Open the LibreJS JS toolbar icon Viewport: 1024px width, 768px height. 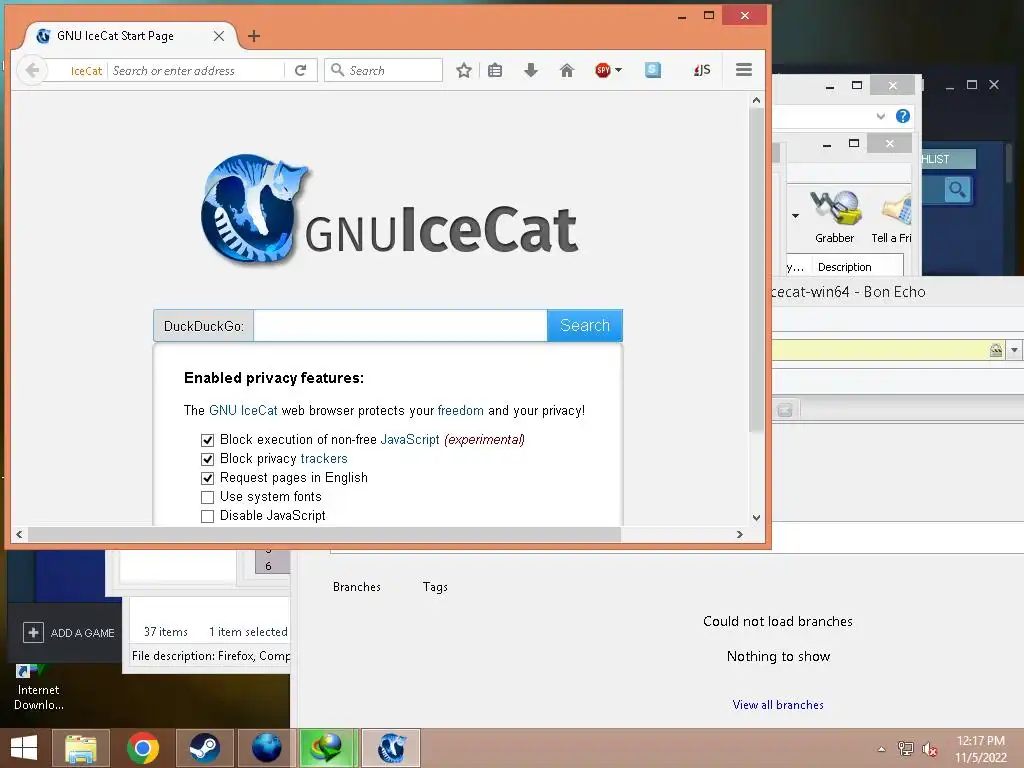tap(702, 70)
